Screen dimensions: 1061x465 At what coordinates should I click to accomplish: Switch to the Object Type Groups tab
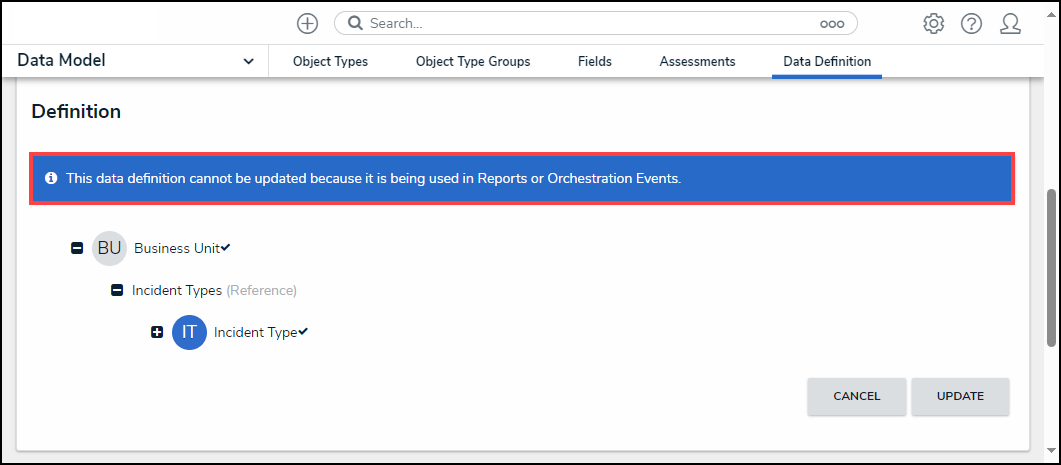(473, 62)
